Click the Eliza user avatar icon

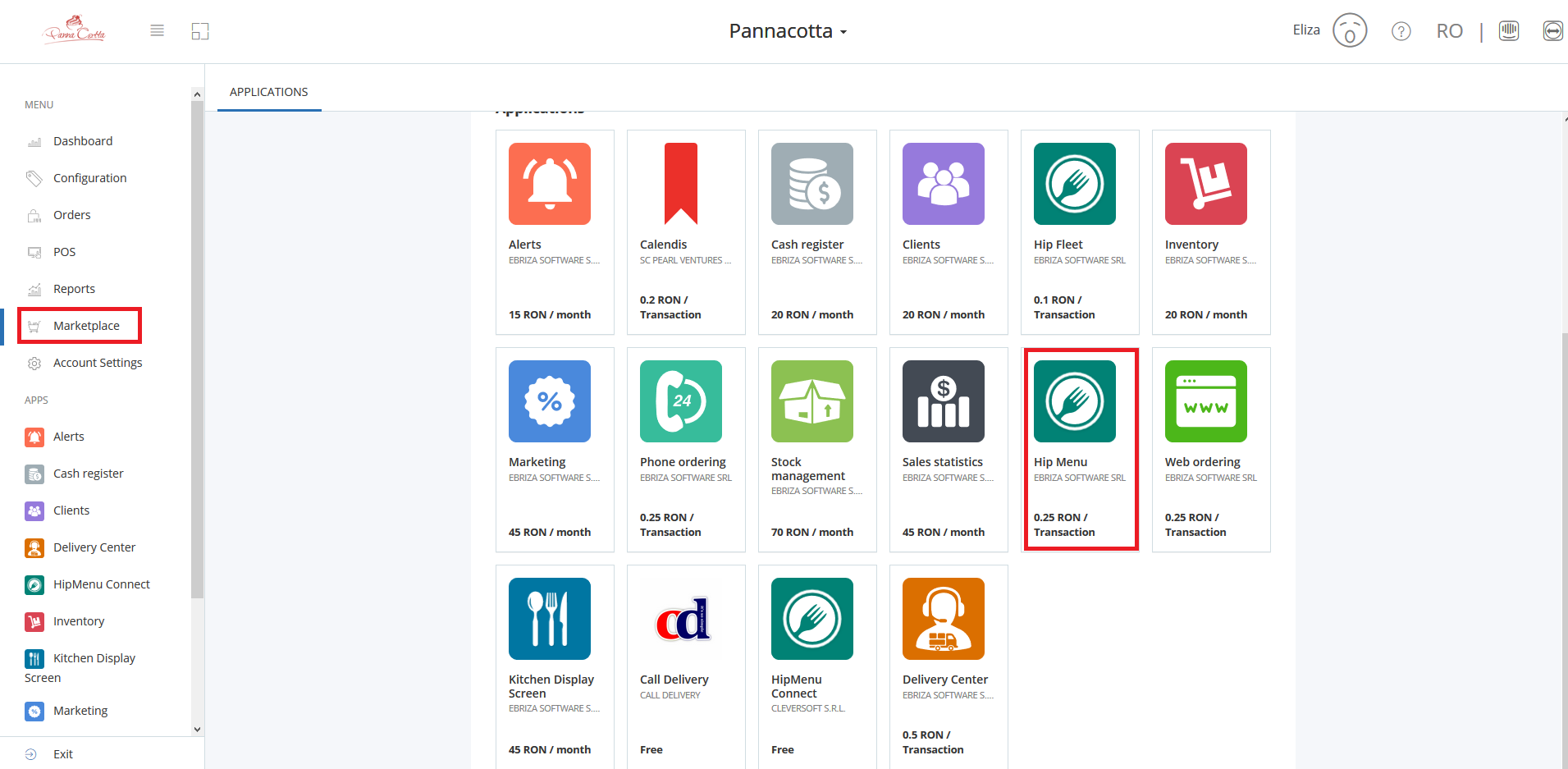click(1350, 30)
